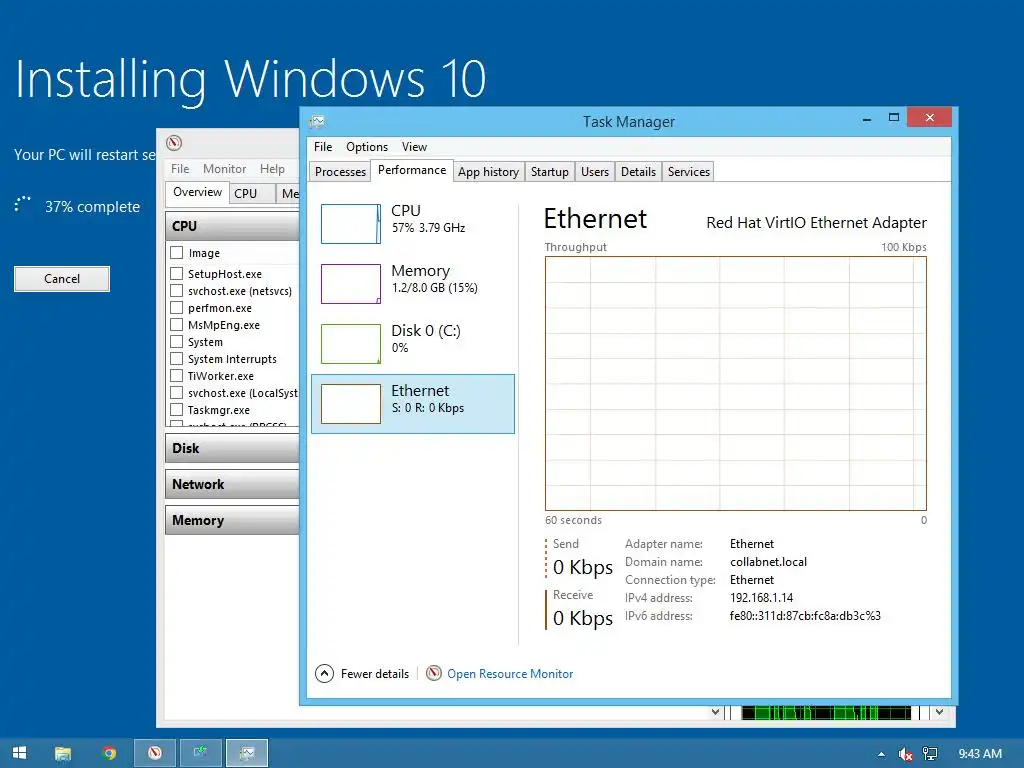
Task: Switch to the Performance tab
Action: click(412, 170)
